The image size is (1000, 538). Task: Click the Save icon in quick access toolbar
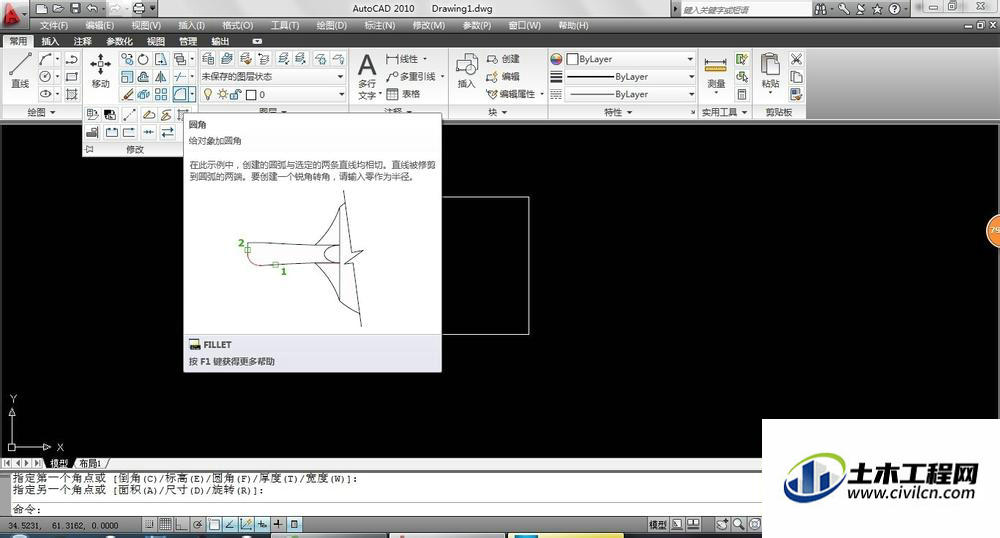coord(75,8)
